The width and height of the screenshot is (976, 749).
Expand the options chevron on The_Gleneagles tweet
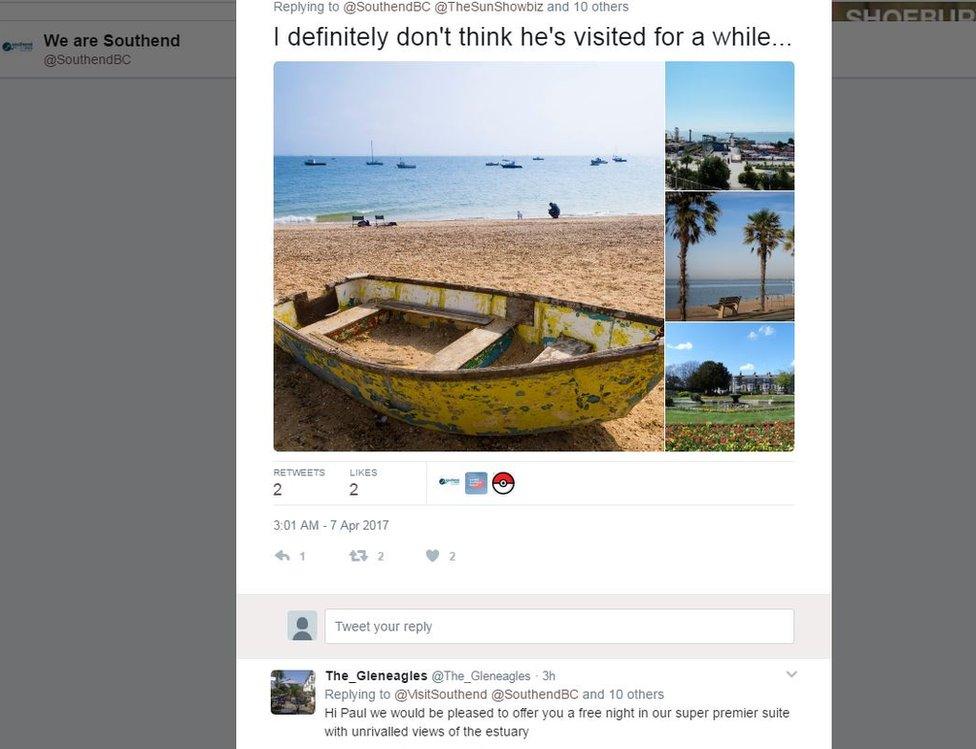pyautogui.click(x=791, y=674)
